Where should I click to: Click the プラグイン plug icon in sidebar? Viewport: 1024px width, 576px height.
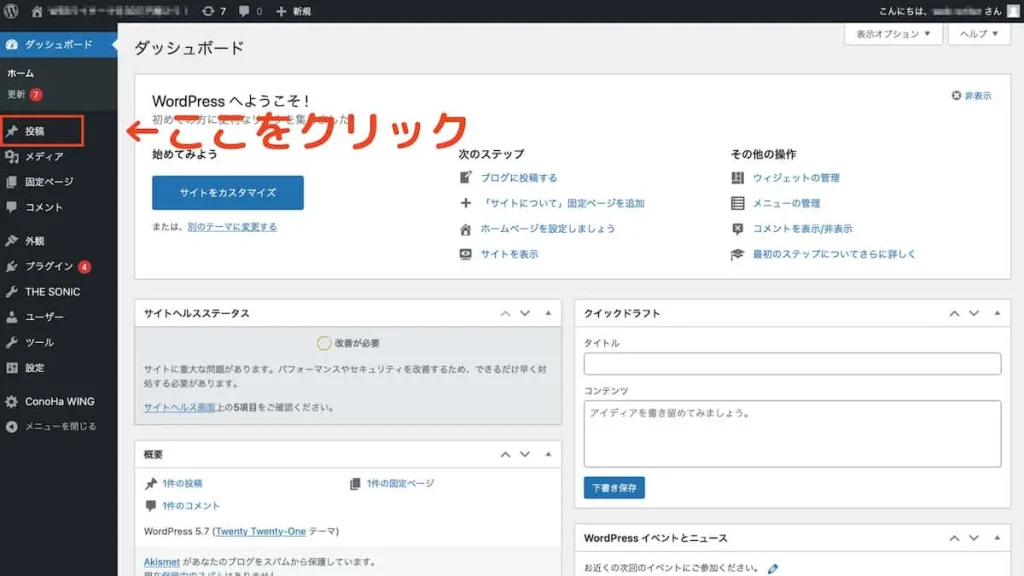12,266
